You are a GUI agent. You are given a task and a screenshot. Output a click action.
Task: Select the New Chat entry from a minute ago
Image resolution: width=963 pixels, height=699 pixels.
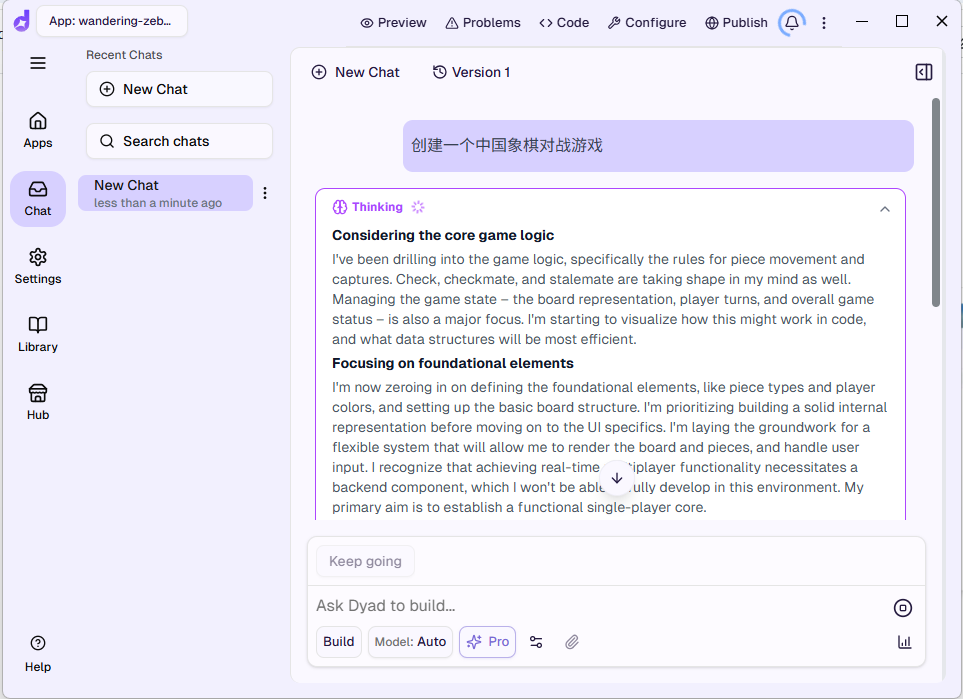coord(165,193)
